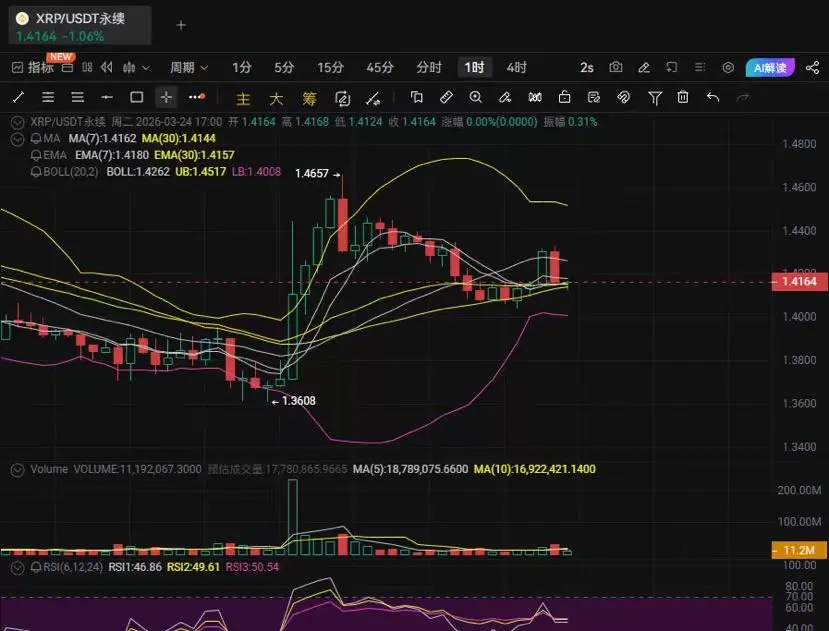Image resolution: width=829 pixels, height=631 pixels.
Task: Click the rotate-edit drawing icon after 筹
Action: pos(343,98)
